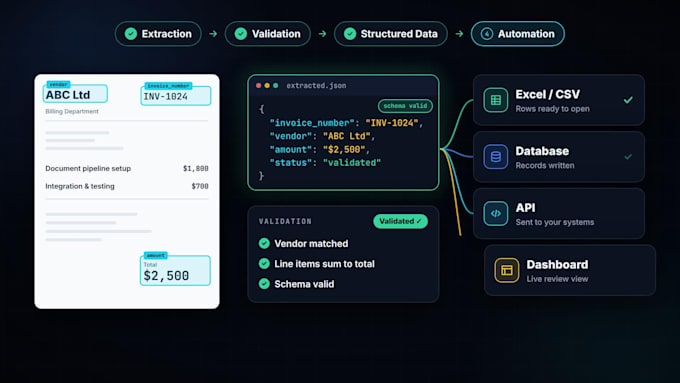Select the INV-1024 invoice number field
680x383 pixels.
pos(176,96)
